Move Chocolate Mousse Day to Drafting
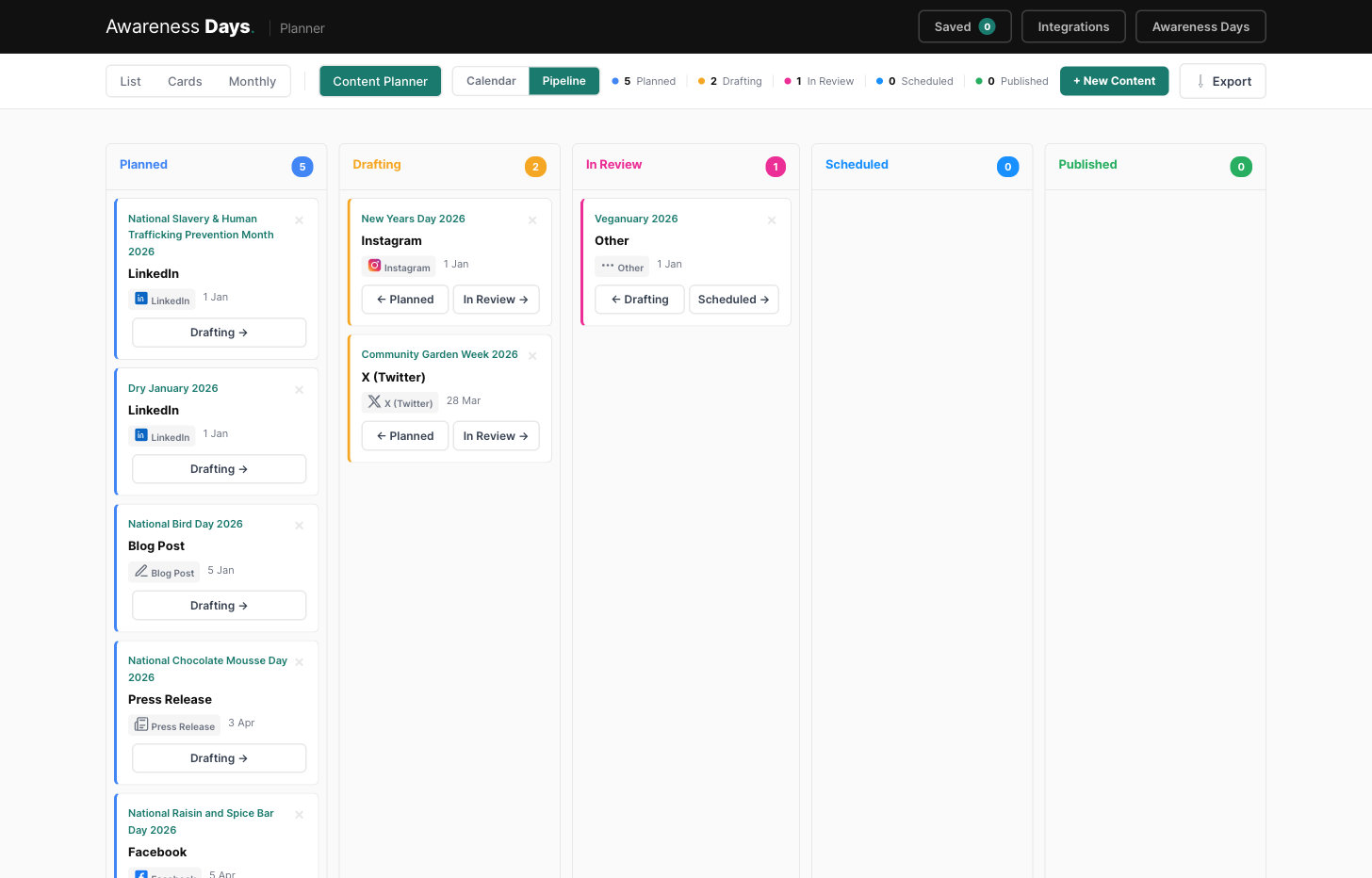Screen dimensions: 1372x878 pos(219,758)
